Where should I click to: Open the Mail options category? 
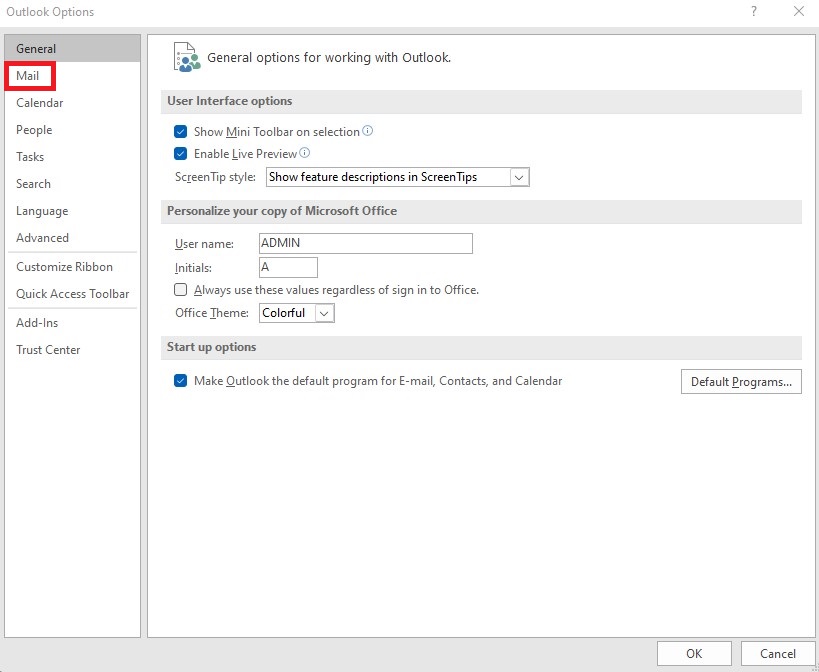[x=28, y=76]
